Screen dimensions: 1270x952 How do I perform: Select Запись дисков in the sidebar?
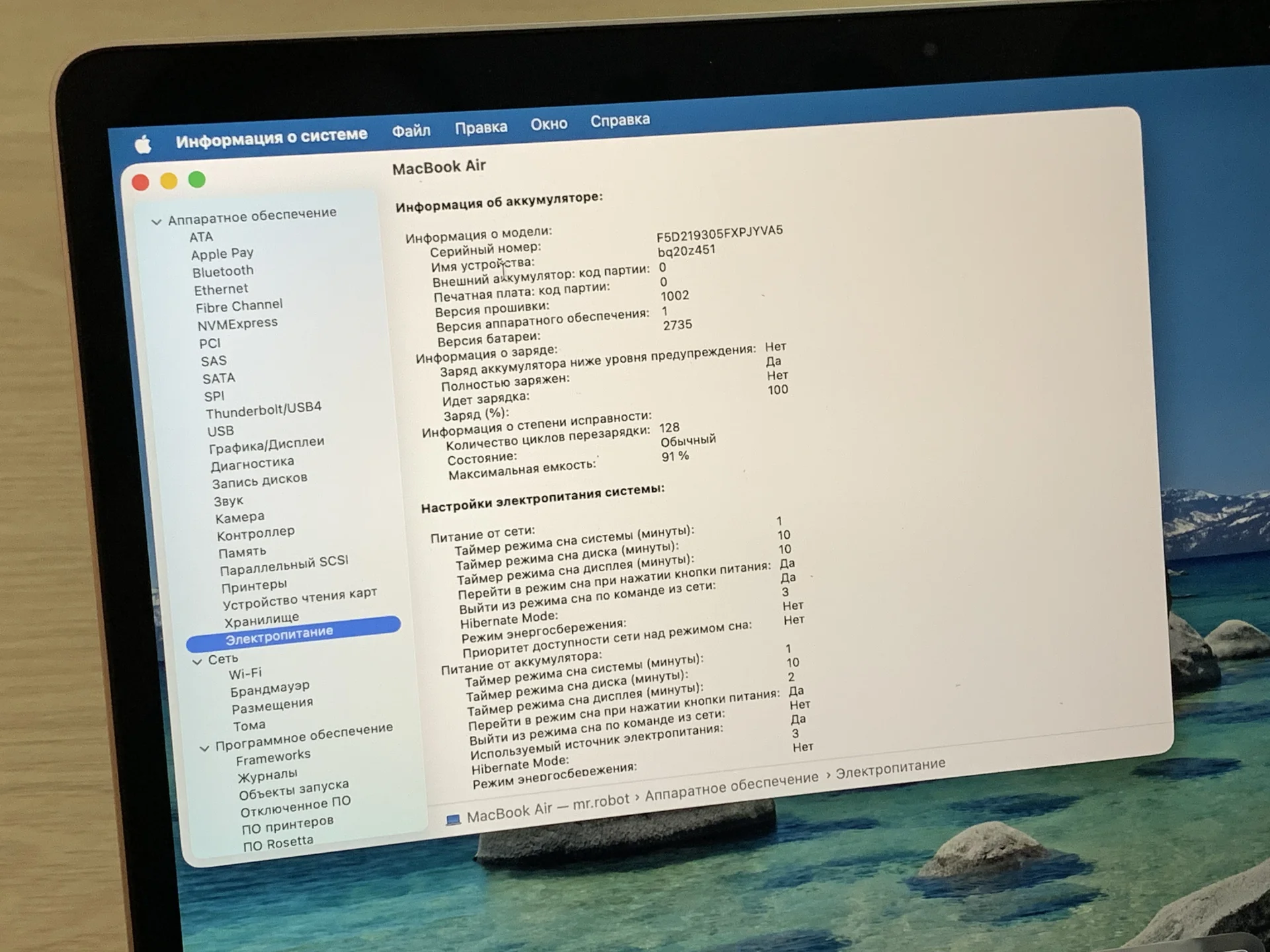click(259, 481)
